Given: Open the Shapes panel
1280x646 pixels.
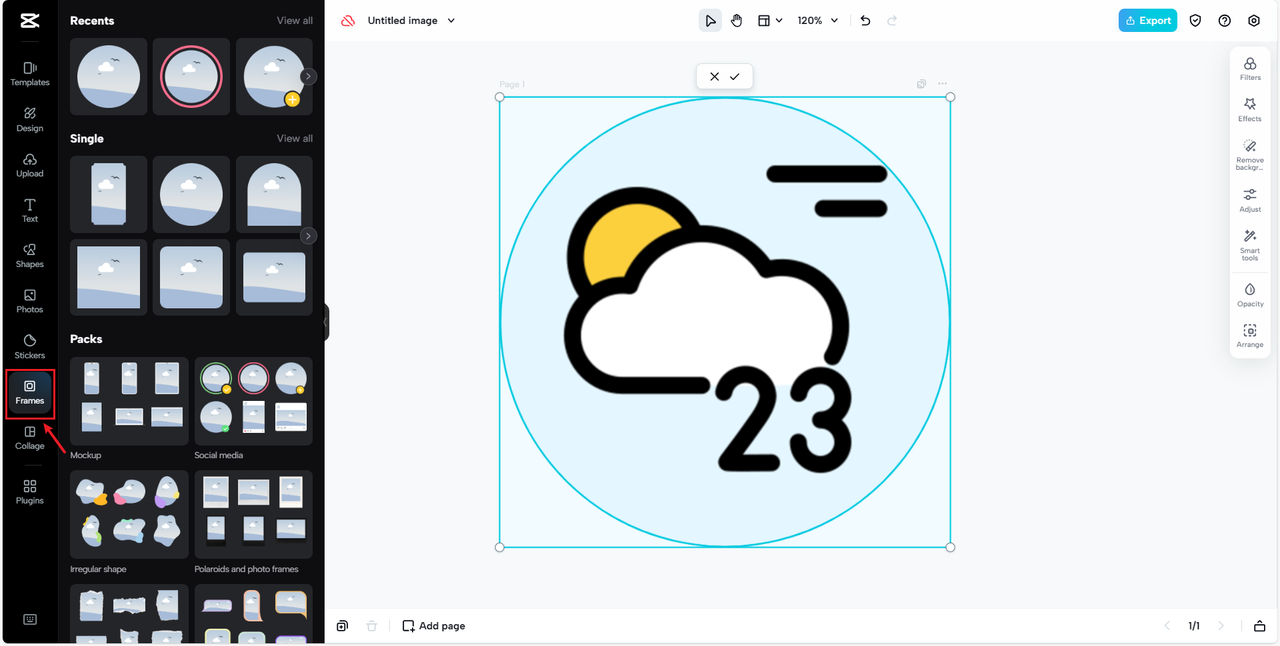Looking at the screenshot, I should pos(30,256).
